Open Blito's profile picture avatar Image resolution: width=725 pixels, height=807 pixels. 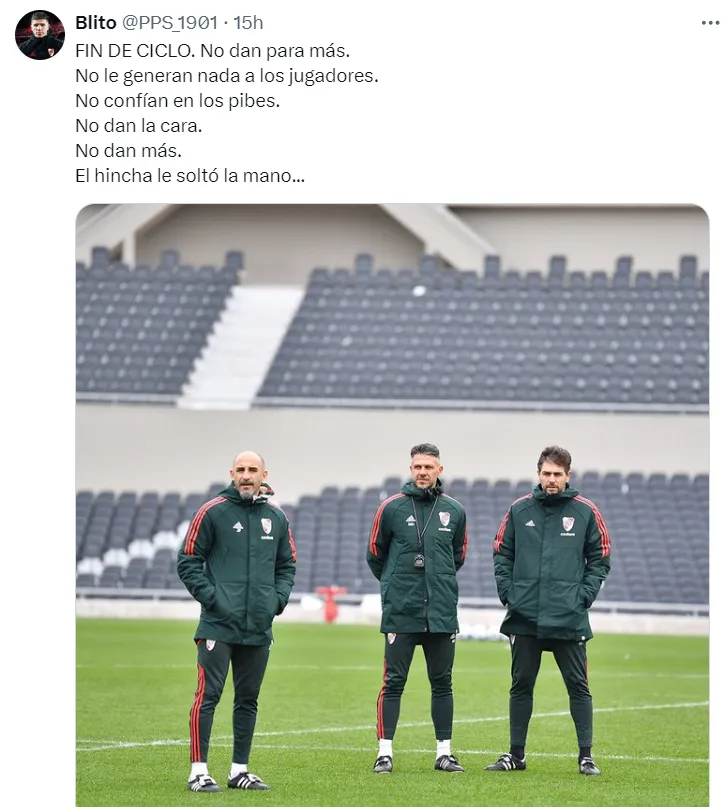40,34
